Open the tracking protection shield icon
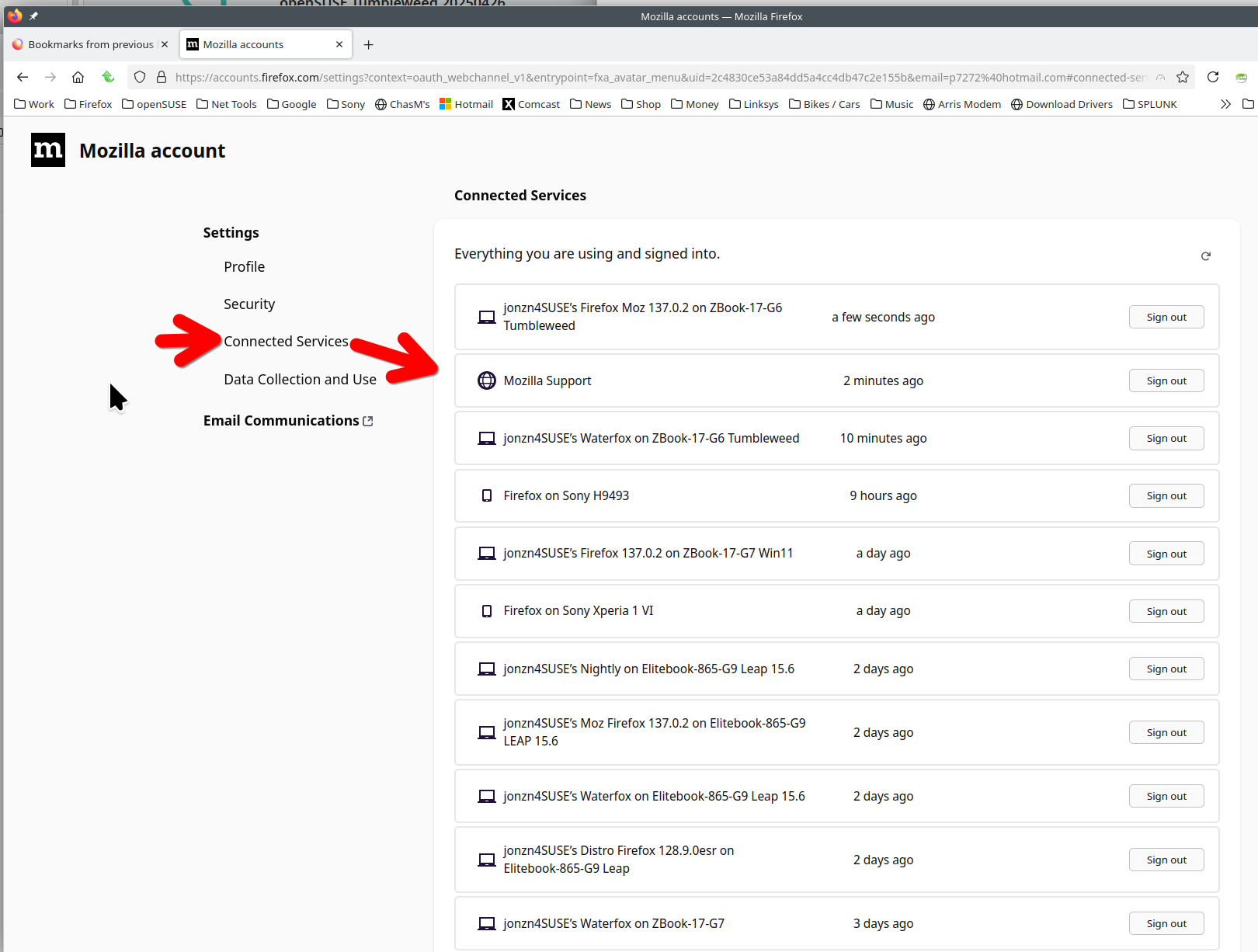Screen dimensions: 1258x952 (x=140, y=77)
